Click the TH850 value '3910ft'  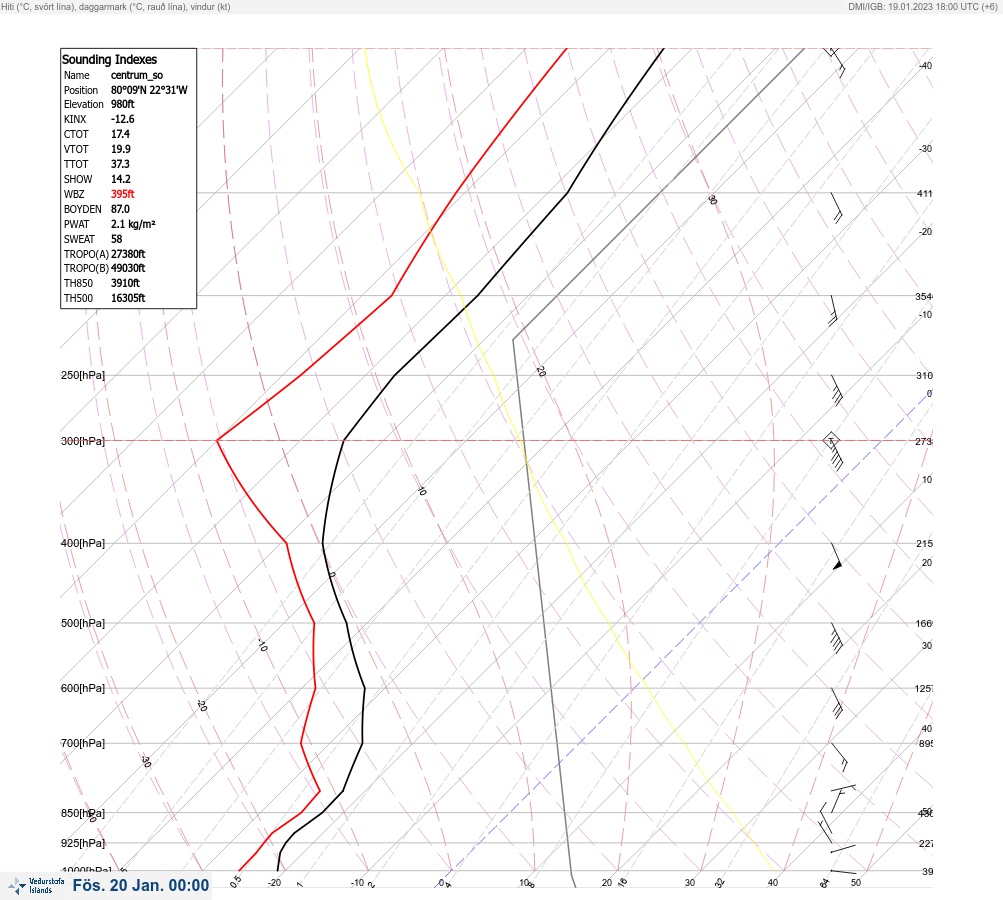[125, 283]
